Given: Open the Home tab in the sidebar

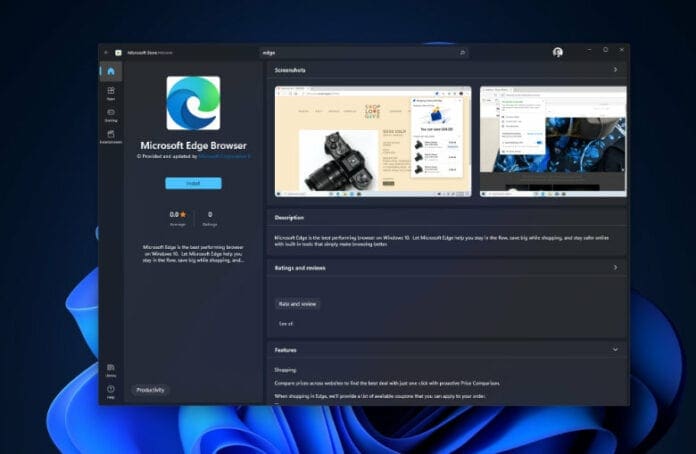Looking at the screenshot, I should pyautogui.click(x=111, y=71).
